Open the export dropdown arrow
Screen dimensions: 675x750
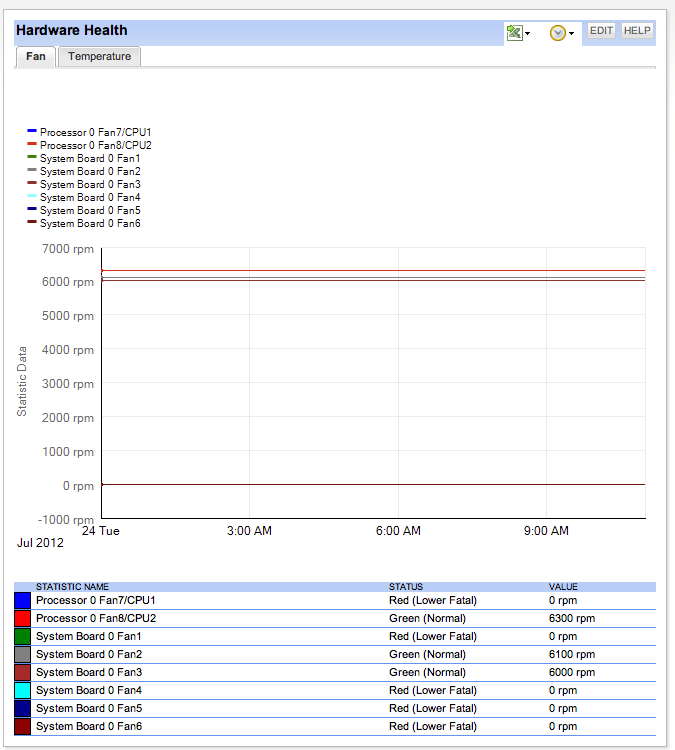point(528,33)
